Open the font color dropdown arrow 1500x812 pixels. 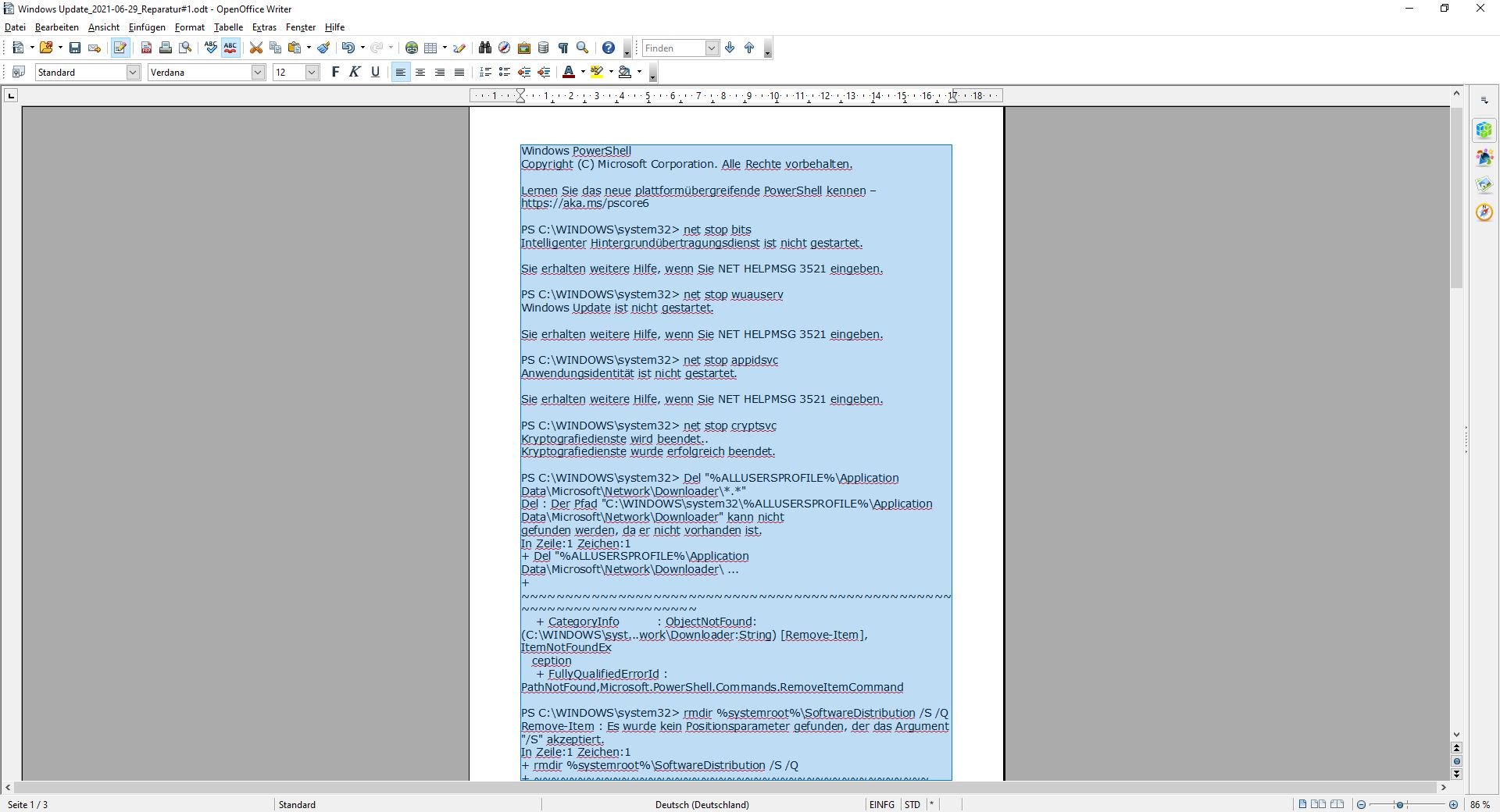point(583,73)
